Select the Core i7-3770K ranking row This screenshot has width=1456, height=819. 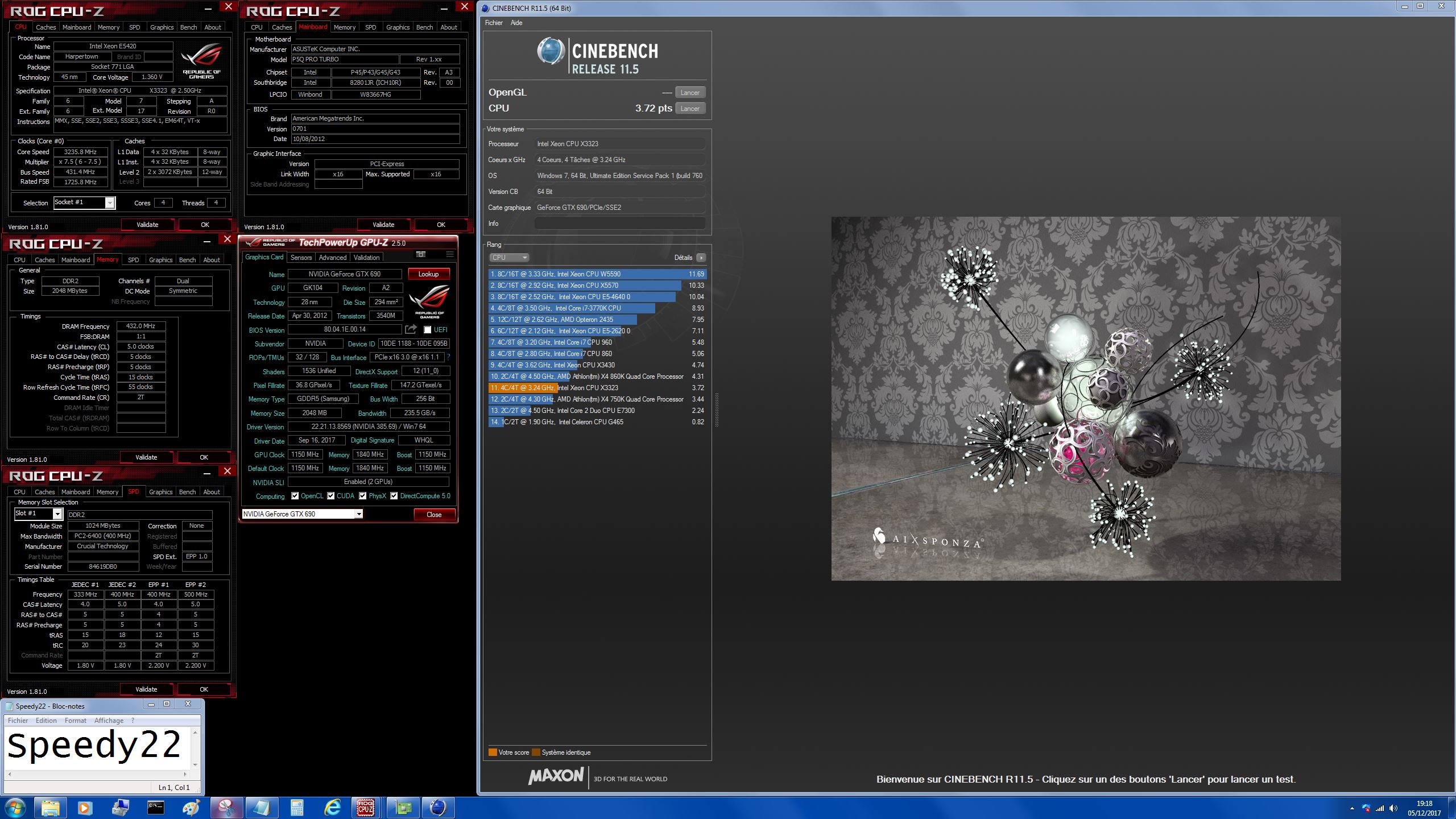point(597,308)
